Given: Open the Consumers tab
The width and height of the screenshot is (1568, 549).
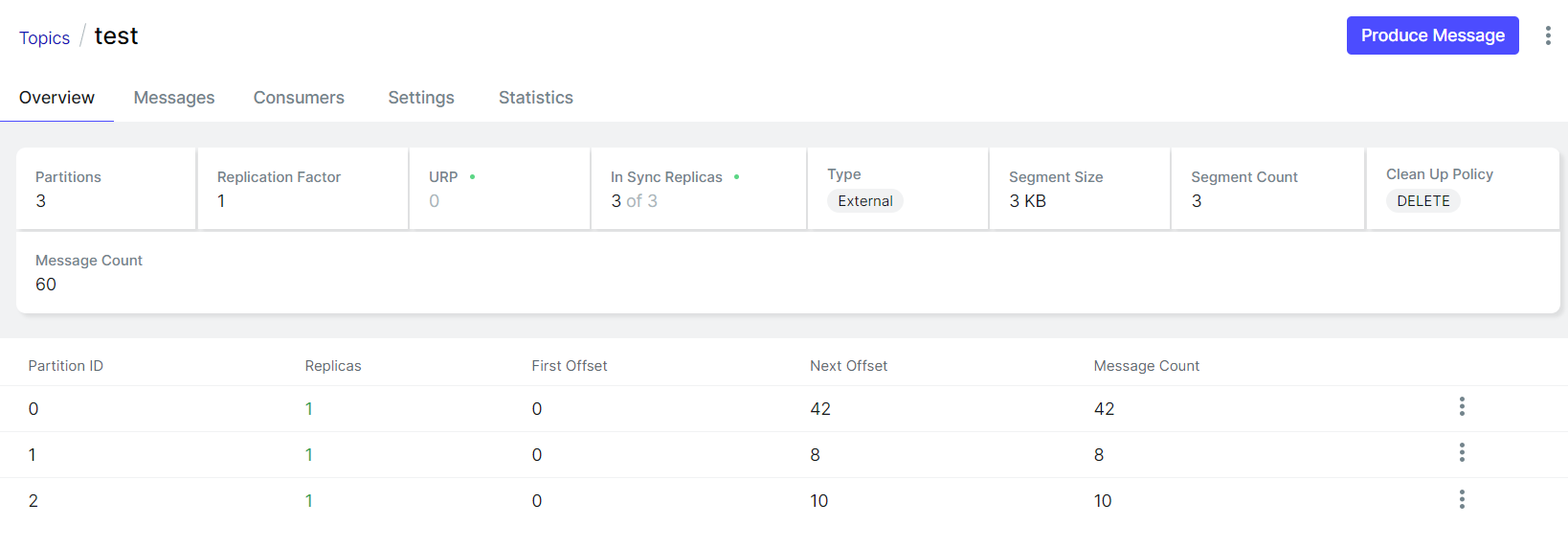Looking at the screenshot, I should click(x=299, y=98).
